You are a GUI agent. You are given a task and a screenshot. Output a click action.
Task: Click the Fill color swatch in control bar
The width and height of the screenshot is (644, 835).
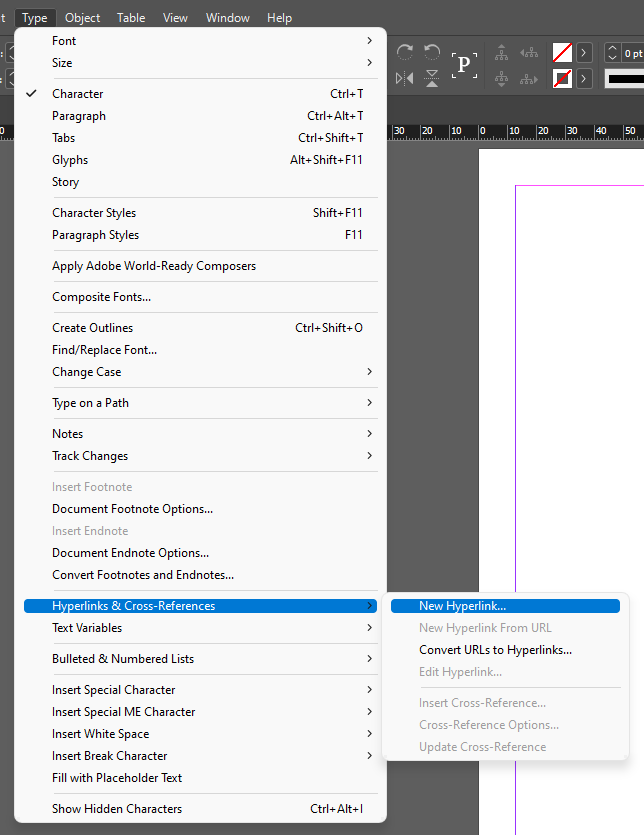(x=562, y=53)
